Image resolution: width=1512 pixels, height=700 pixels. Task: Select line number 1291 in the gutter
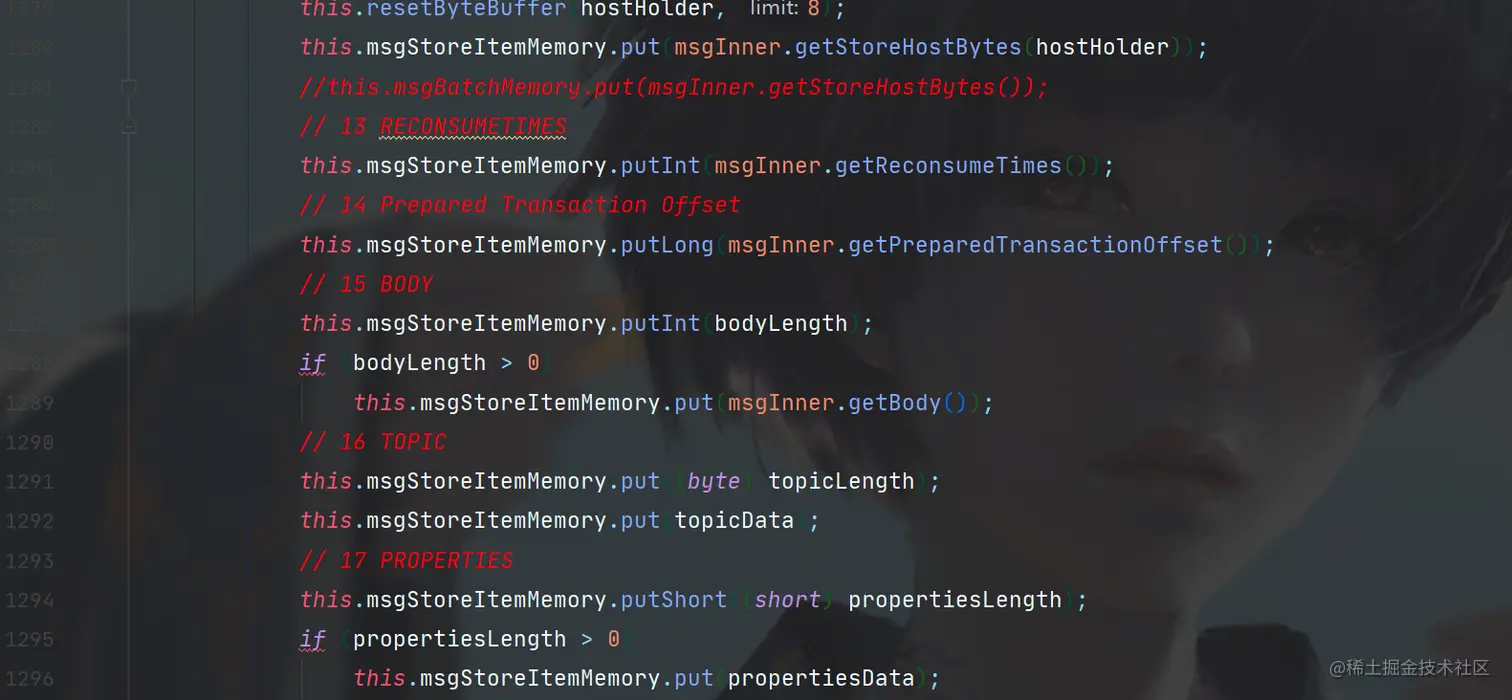pos(29,482)
